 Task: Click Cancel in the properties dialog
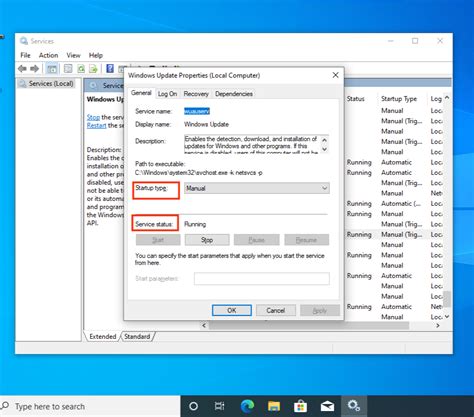pos(276,310)
